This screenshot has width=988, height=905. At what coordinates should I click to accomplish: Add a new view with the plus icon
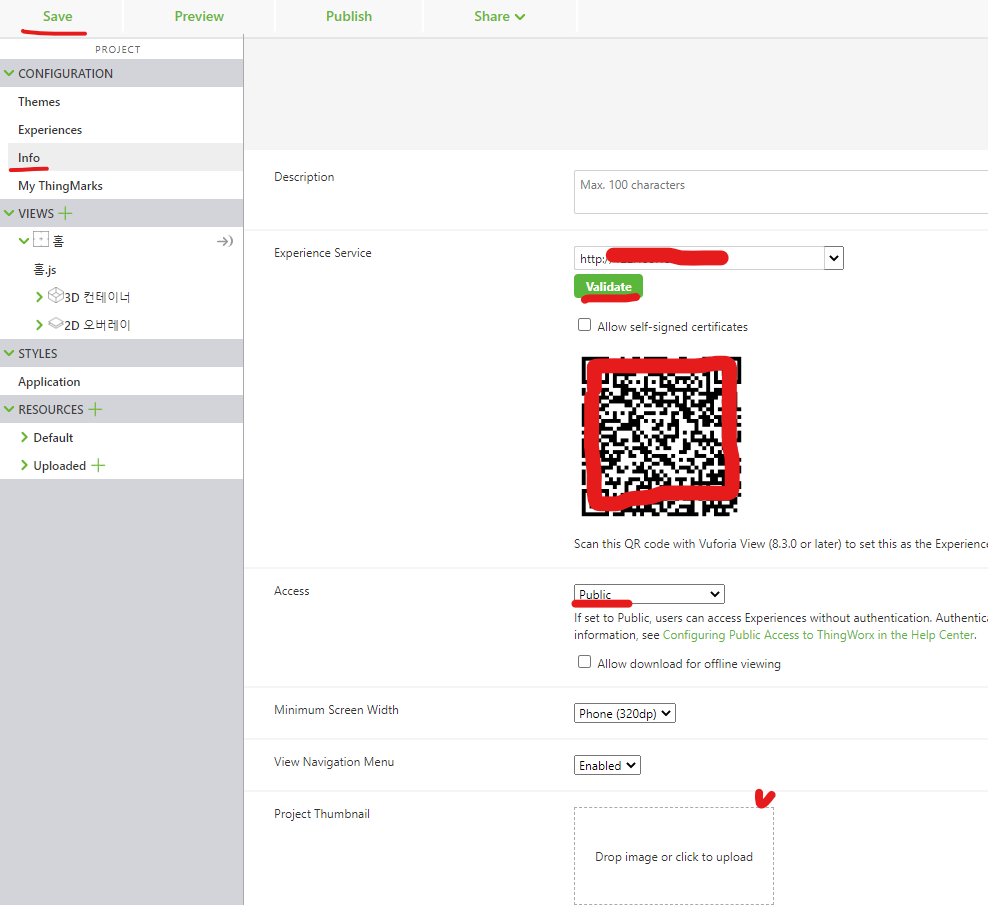65,214
